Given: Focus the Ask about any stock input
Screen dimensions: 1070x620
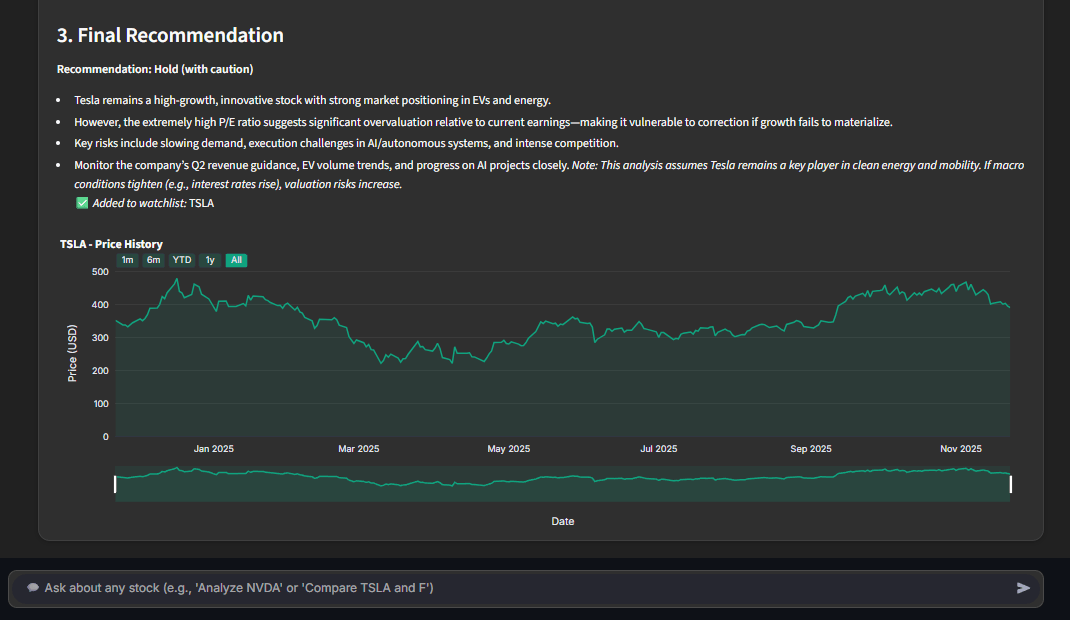Looking at the screenshot, I should pos(520,588).
